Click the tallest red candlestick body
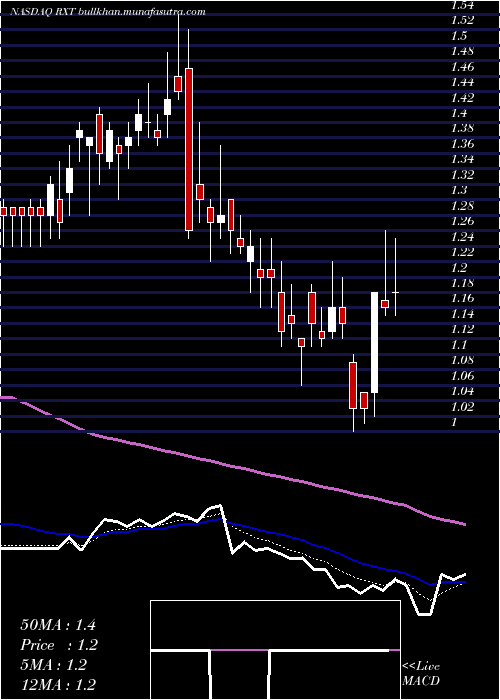 pyautogui.click(x=189, y=150)
